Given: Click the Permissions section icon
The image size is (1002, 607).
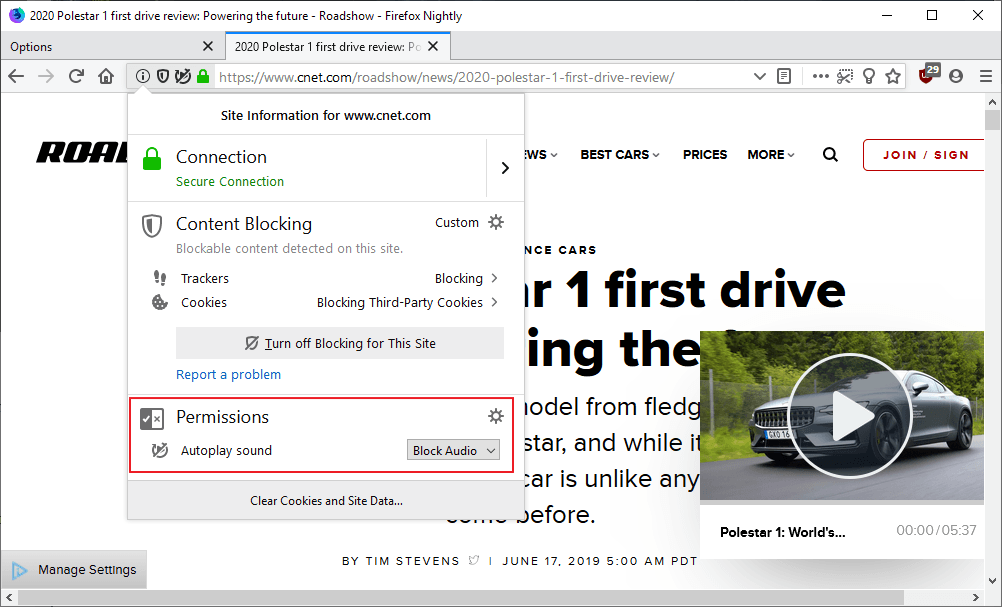Looking at the screenshot, I should [152, 419].
